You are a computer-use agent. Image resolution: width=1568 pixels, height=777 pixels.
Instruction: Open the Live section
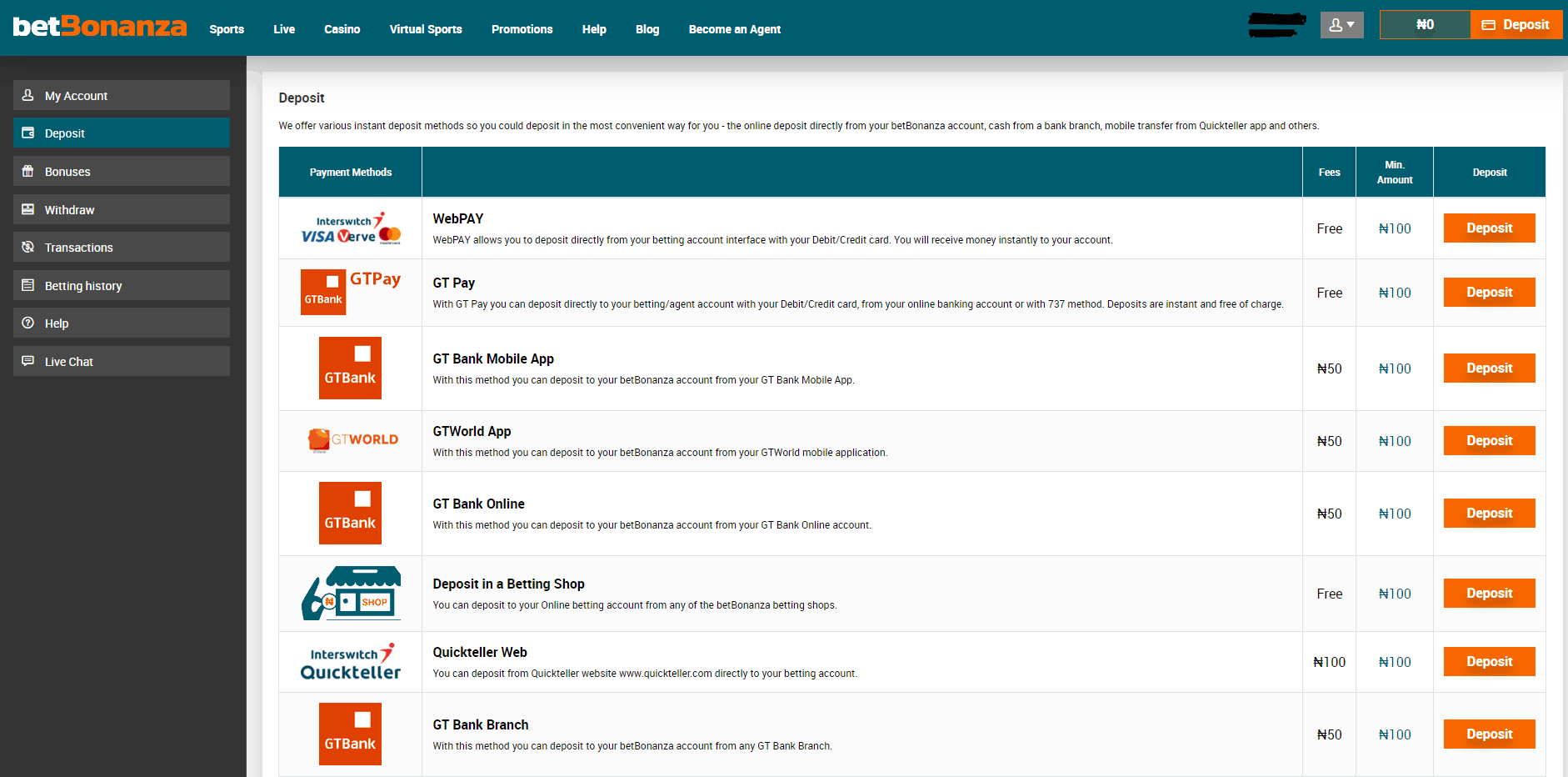coord(284,29)
